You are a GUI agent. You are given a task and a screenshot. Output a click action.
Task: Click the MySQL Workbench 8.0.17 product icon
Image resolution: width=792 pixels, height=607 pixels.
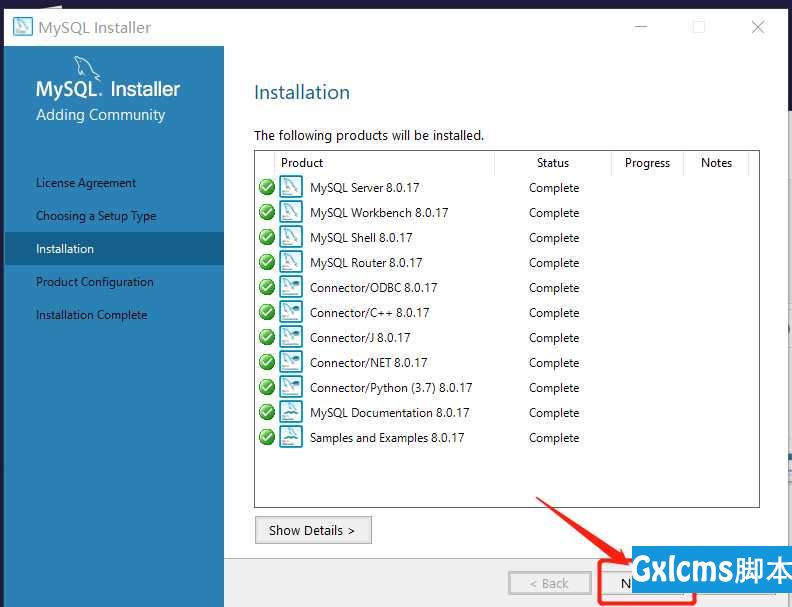291,212
